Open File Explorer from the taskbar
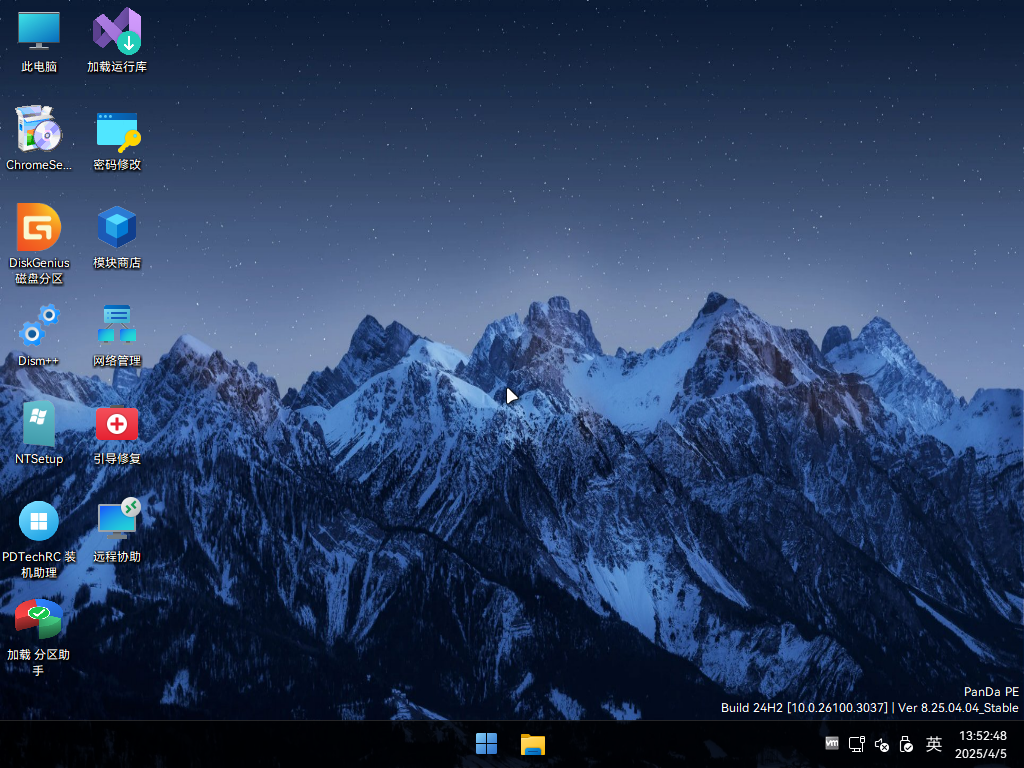1024x768 pixels. pos(533,744)
